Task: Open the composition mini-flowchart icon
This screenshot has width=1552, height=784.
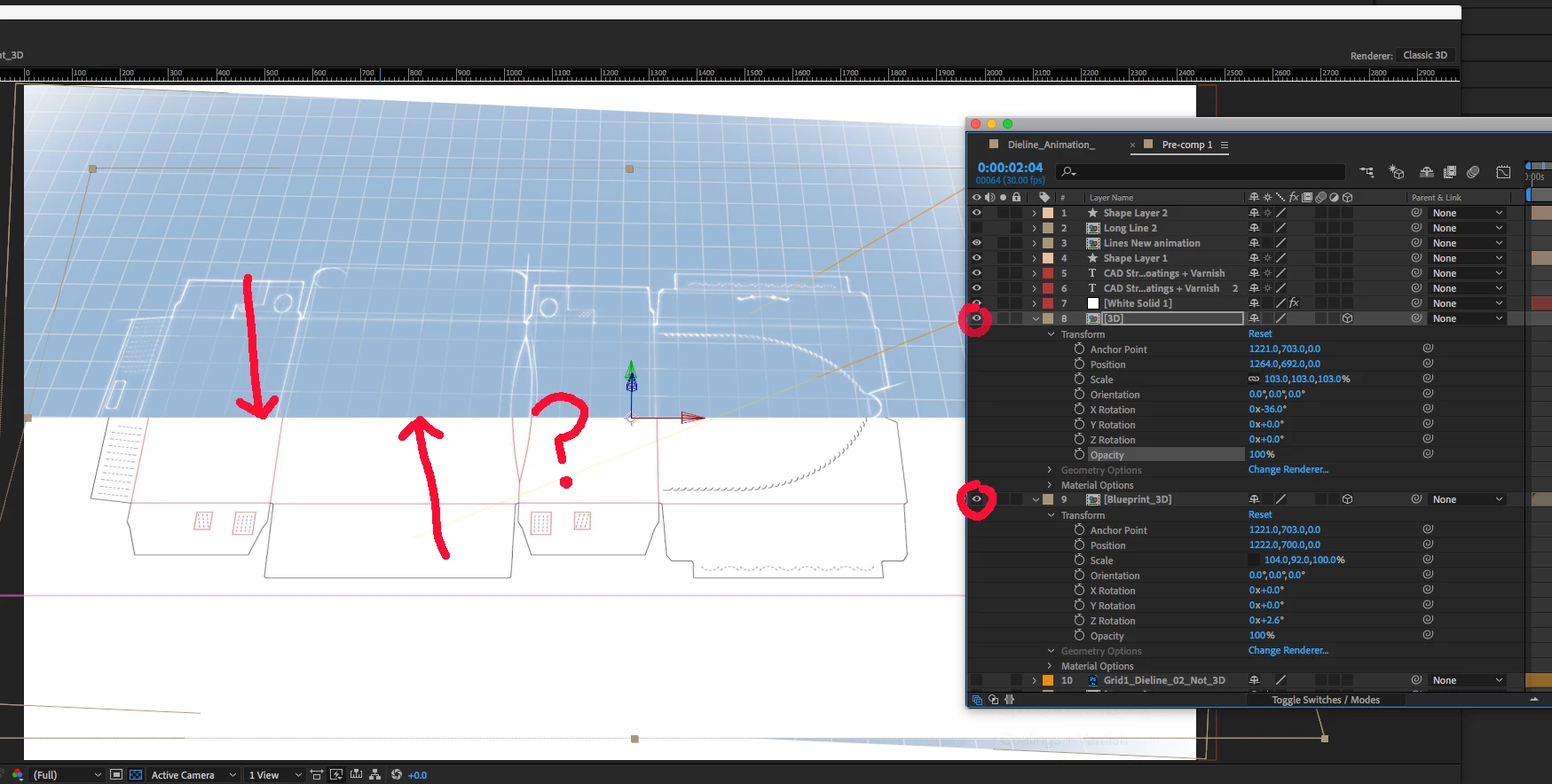Action: (1367, 172)
